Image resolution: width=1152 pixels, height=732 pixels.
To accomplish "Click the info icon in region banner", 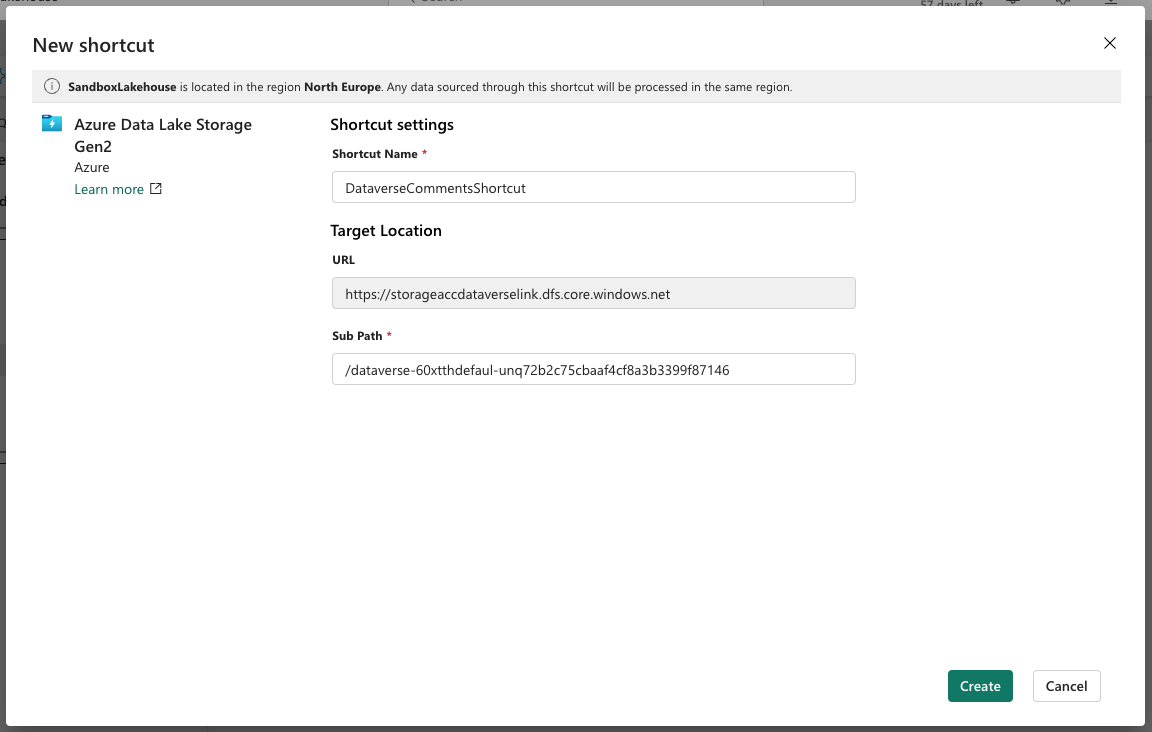I will (x=51, y=87).
